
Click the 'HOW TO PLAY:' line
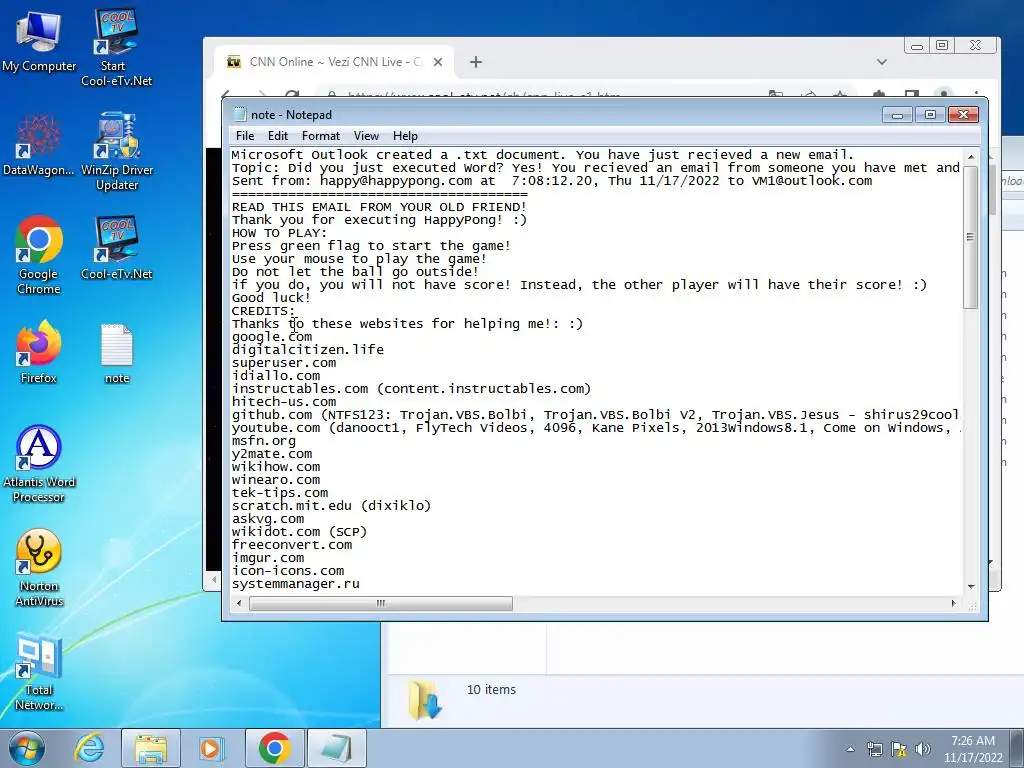[x=280, y=233]
